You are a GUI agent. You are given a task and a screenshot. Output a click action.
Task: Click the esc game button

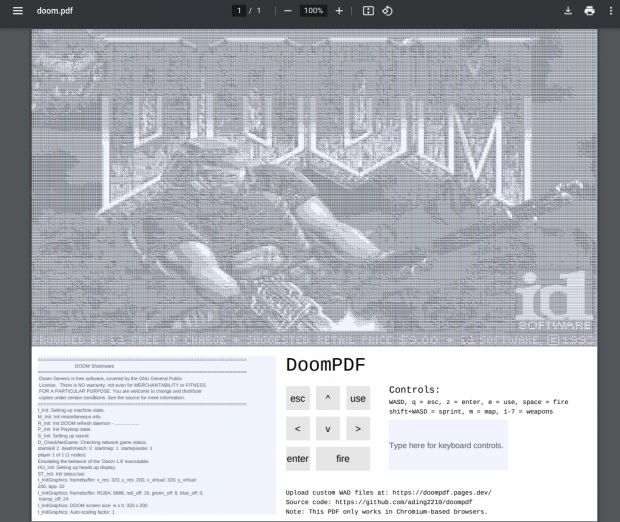(x=298, y=398)
